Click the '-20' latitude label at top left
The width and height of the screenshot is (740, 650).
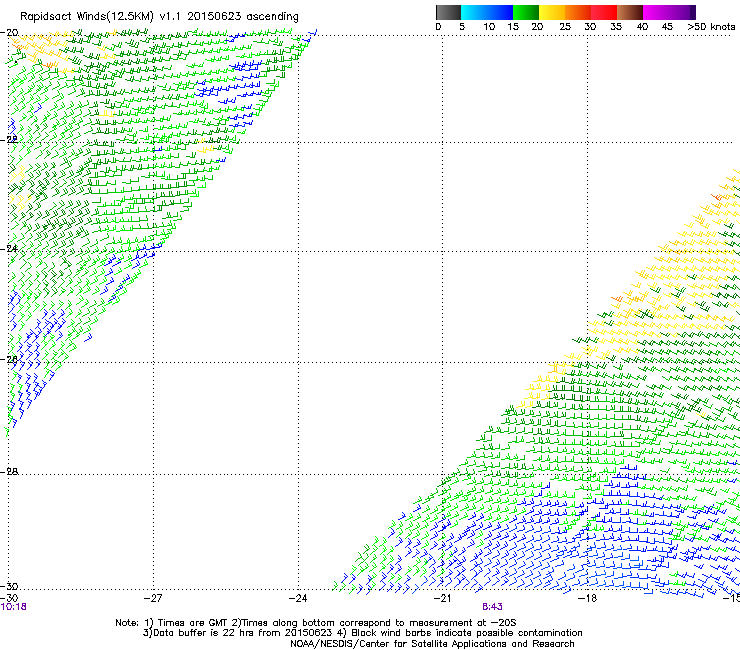pos(9,33)
